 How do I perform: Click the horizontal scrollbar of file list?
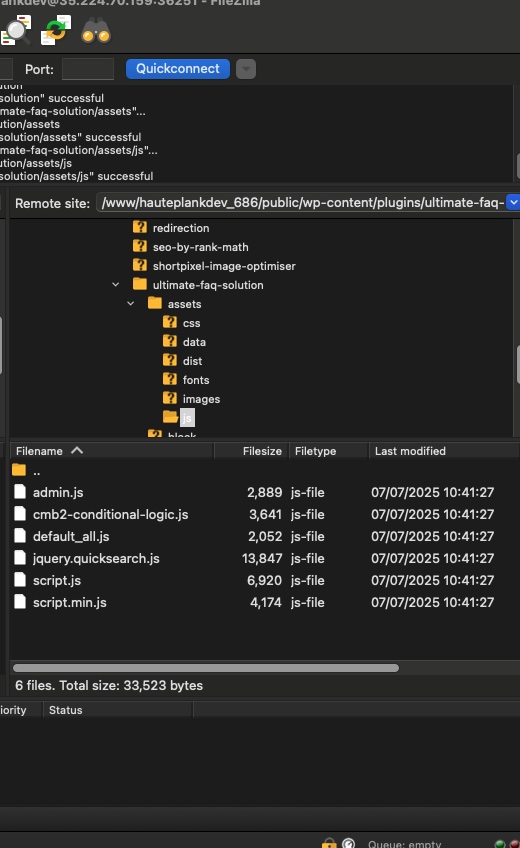pos(205,668)
